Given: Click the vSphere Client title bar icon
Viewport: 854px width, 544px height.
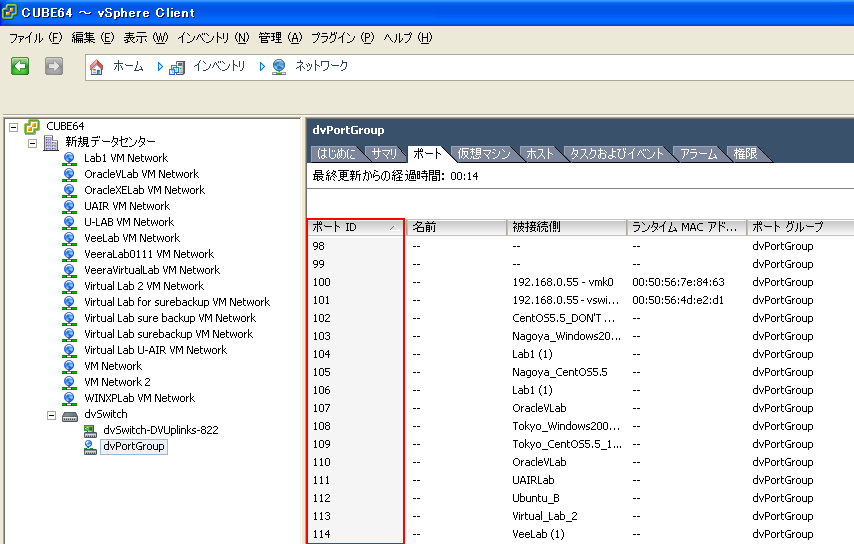Looking at the screenshot, I should [x=10, y=11].
